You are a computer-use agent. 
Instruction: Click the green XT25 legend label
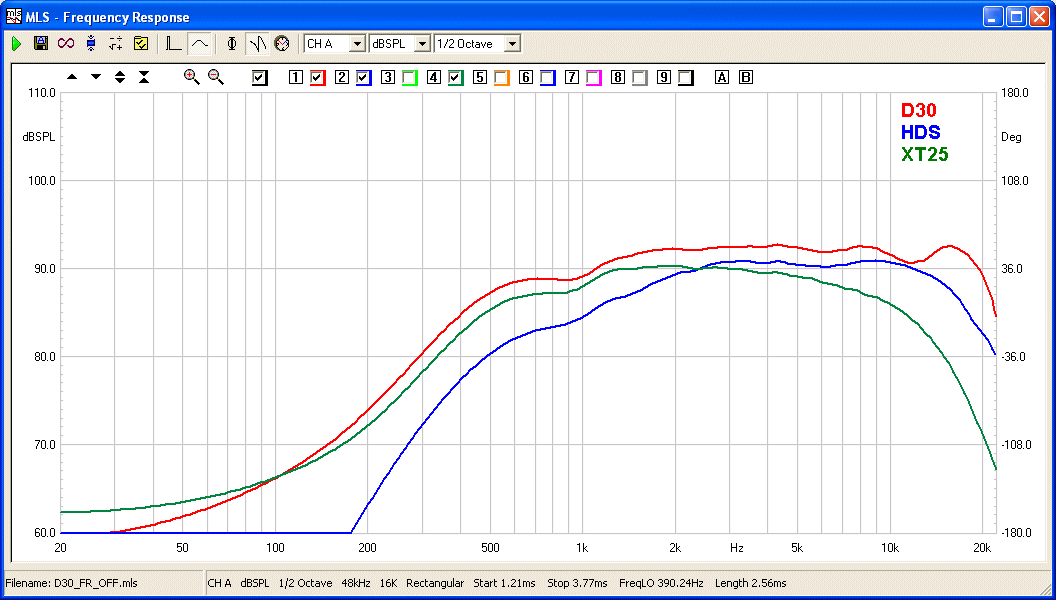[925, 154]
